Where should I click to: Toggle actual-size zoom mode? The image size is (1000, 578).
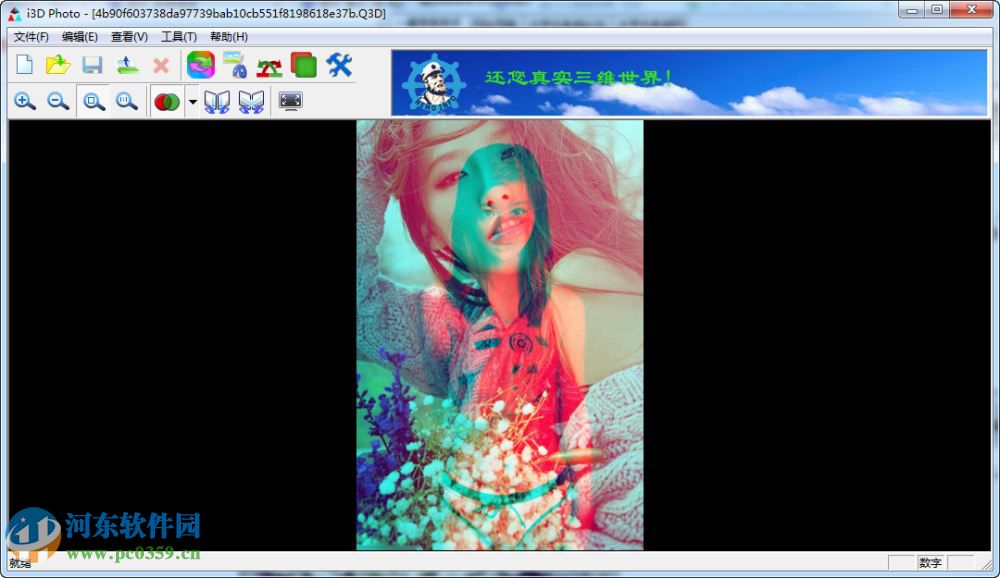click(x=126, y=100)
